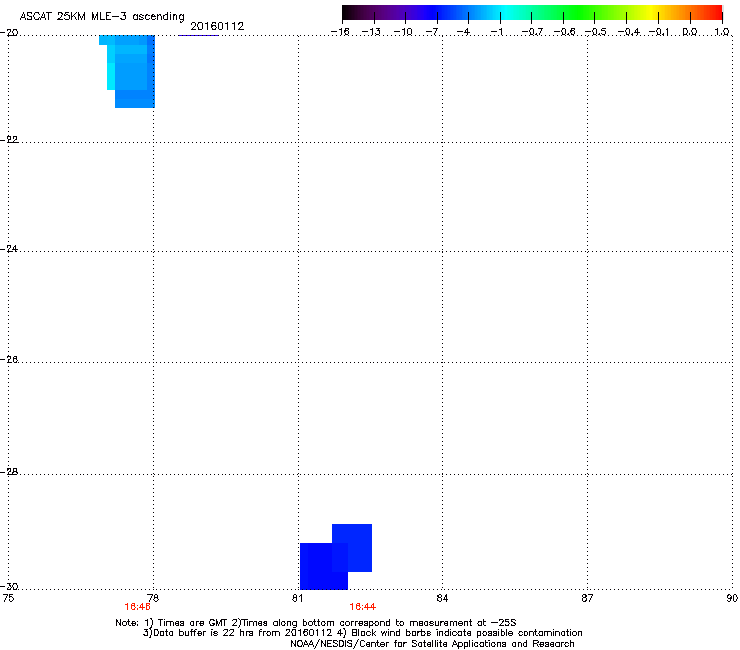Image resolution: width=740 pixels, height=650 pixels.
Task: Click the color bar label -0.1
Action: [659, 32]
